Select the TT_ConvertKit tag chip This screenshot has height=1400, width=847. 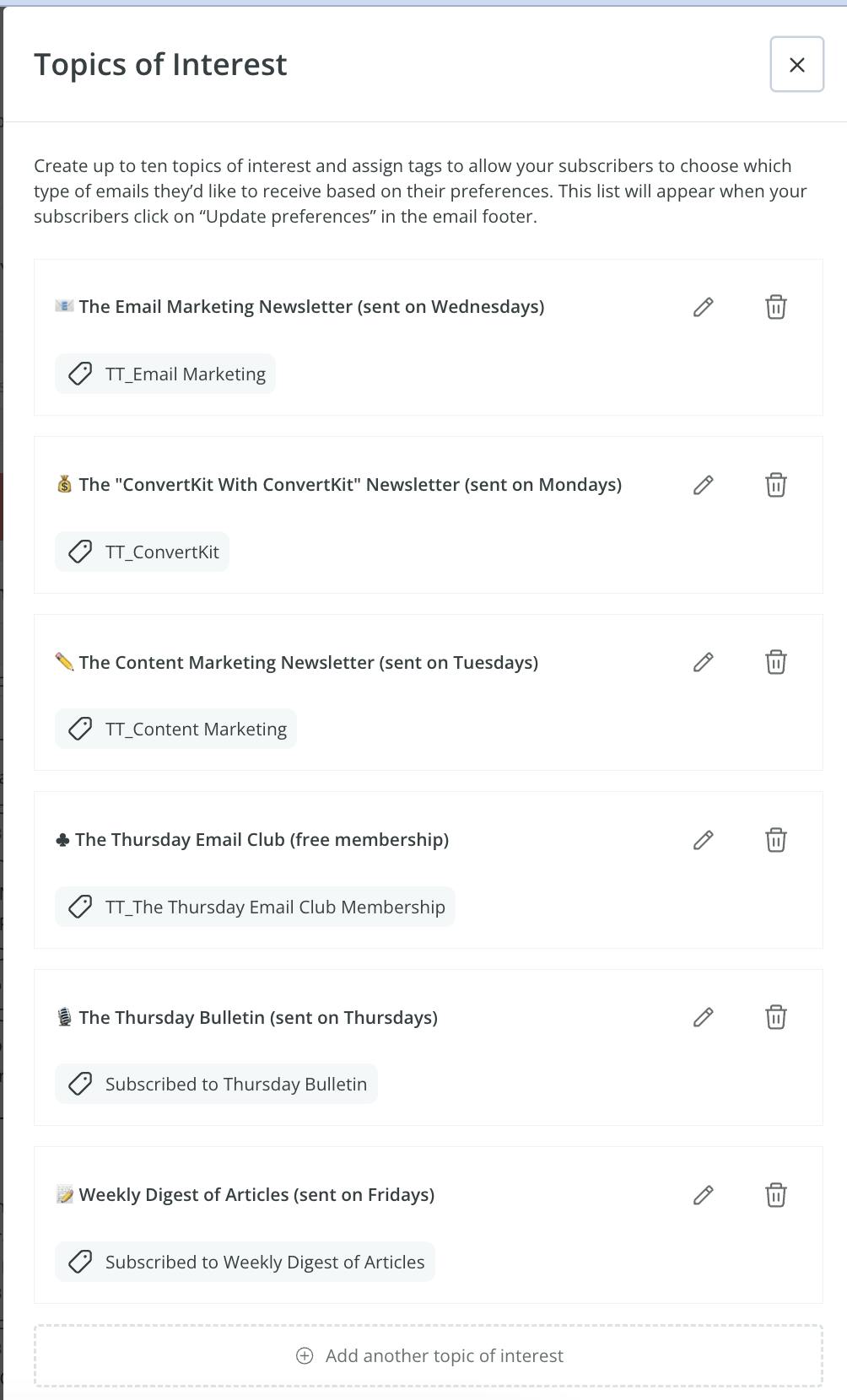click(x=143, y=552)
